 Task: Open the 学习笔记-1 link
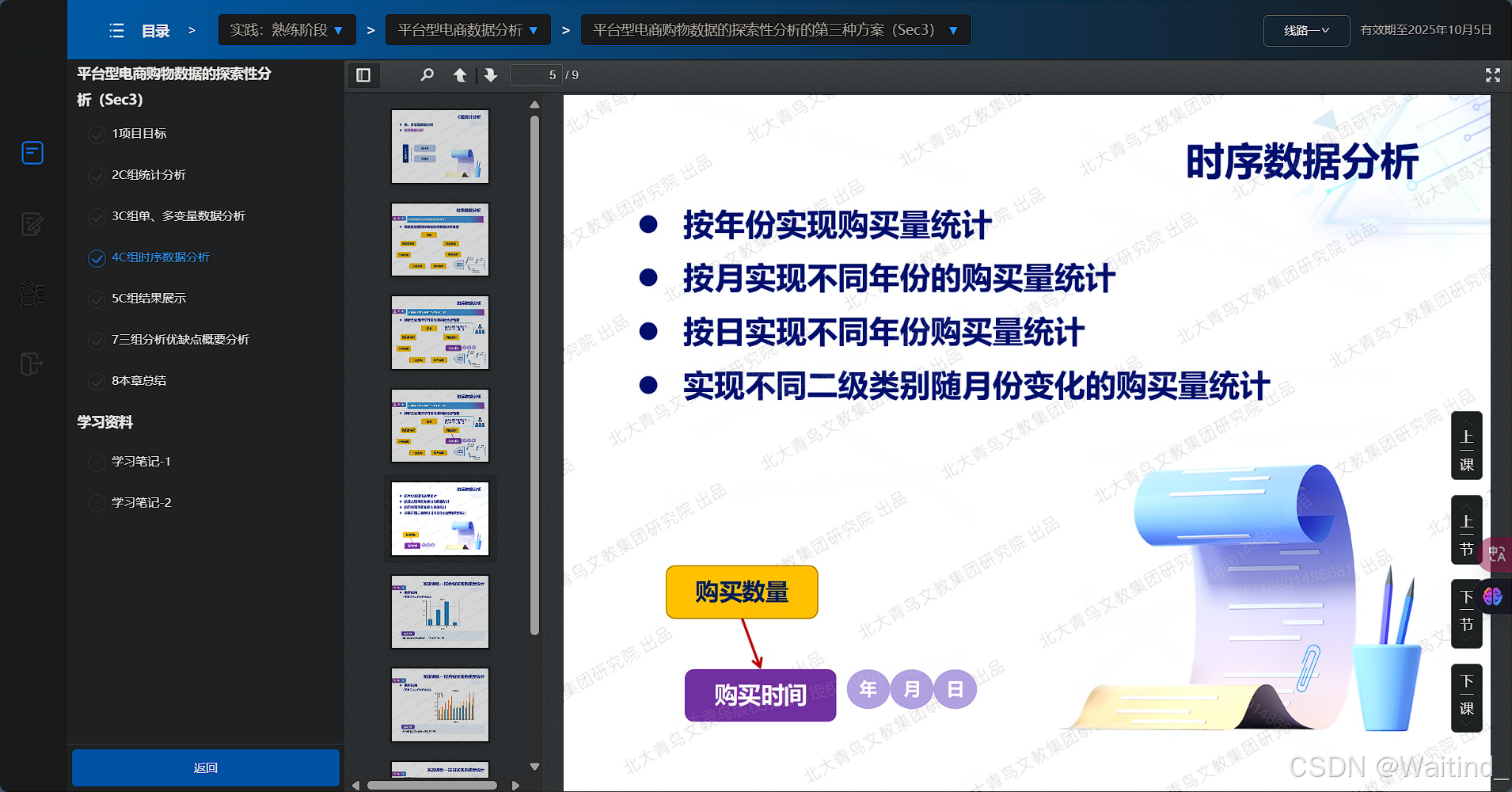(x=141, y=462)
